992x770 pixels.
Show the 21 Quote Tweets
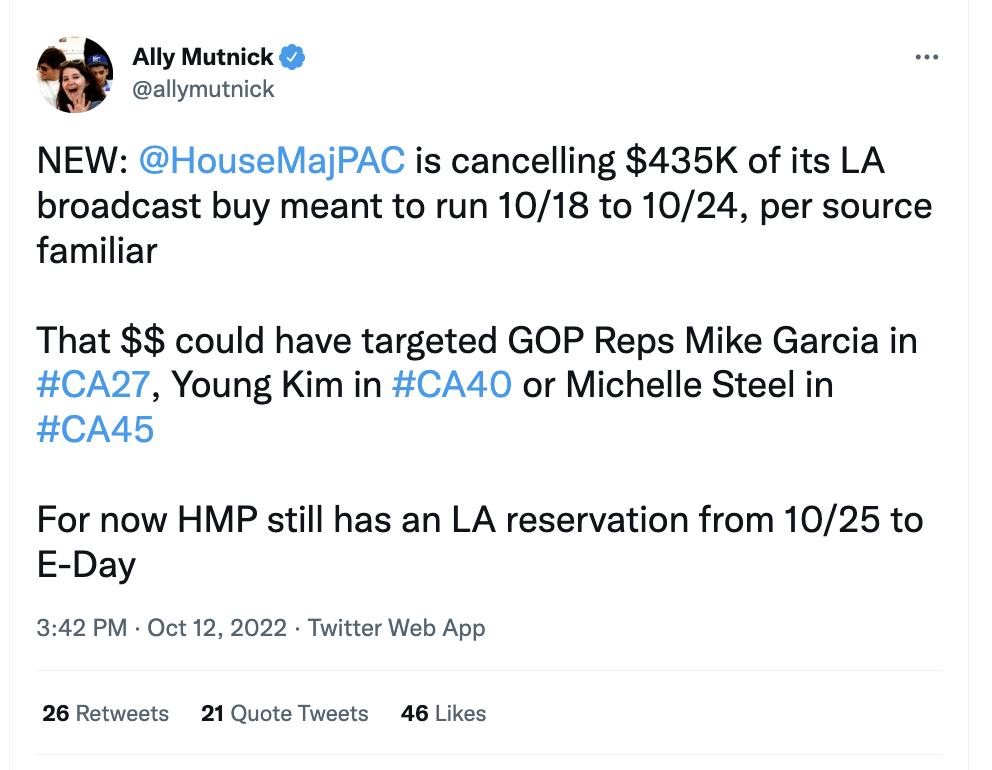284,713
